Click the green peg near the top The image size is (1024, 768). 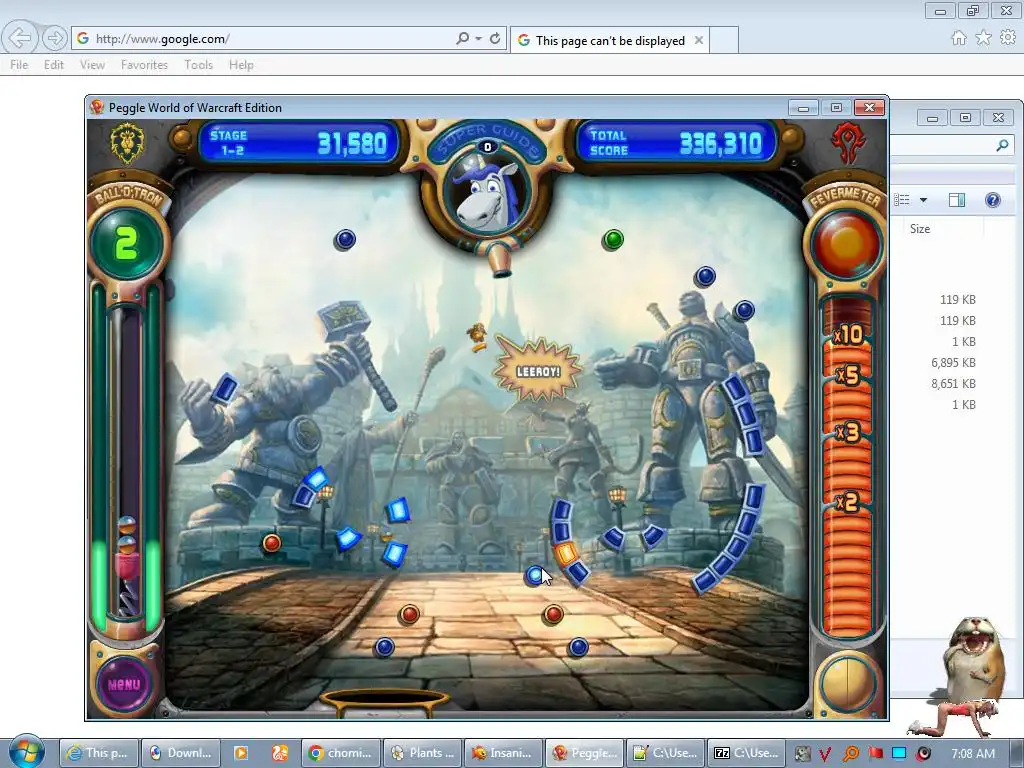point(613,239)
